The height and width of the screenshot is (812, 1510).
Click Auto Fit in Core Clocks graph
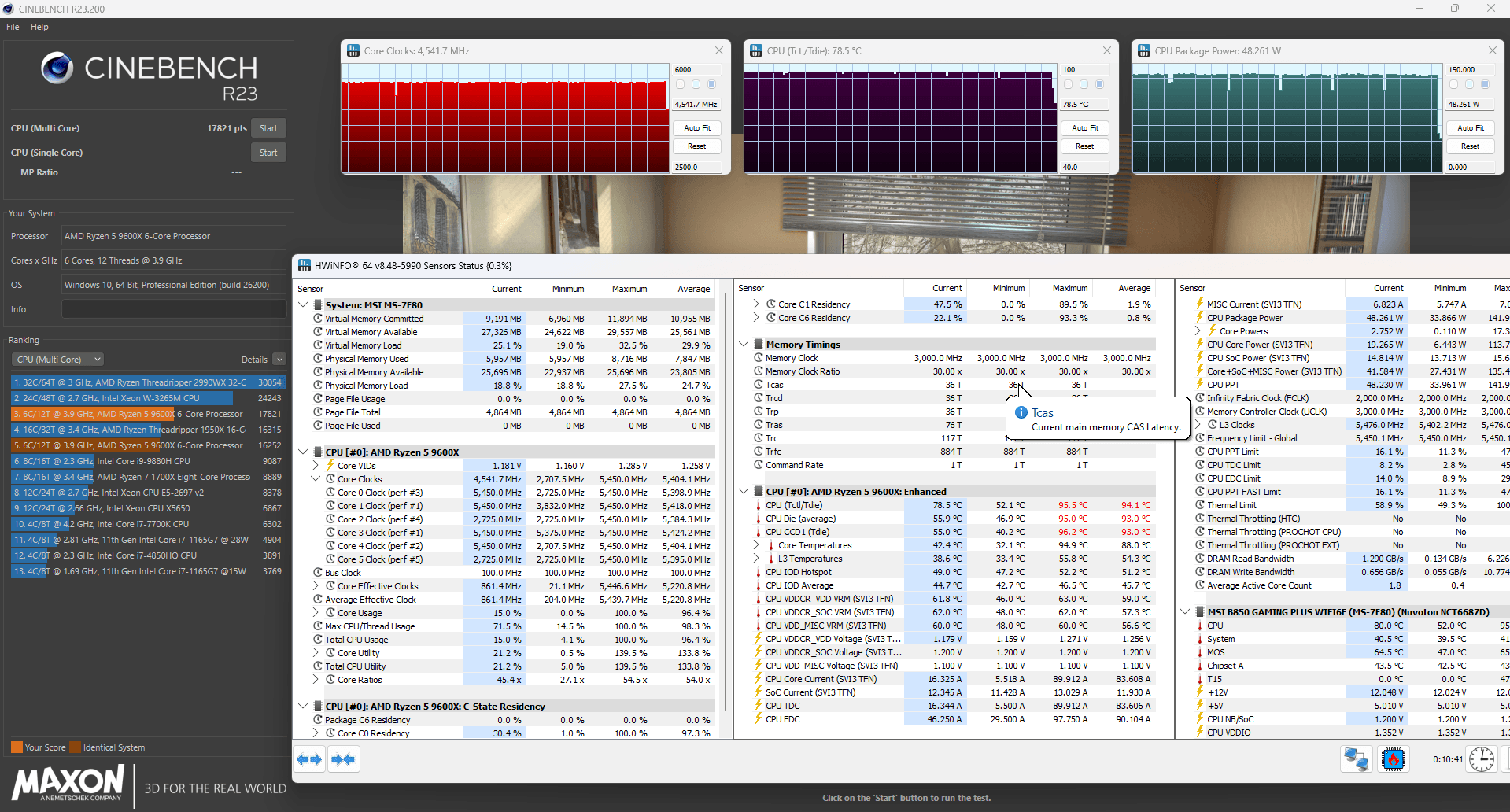tap(697, 127)
